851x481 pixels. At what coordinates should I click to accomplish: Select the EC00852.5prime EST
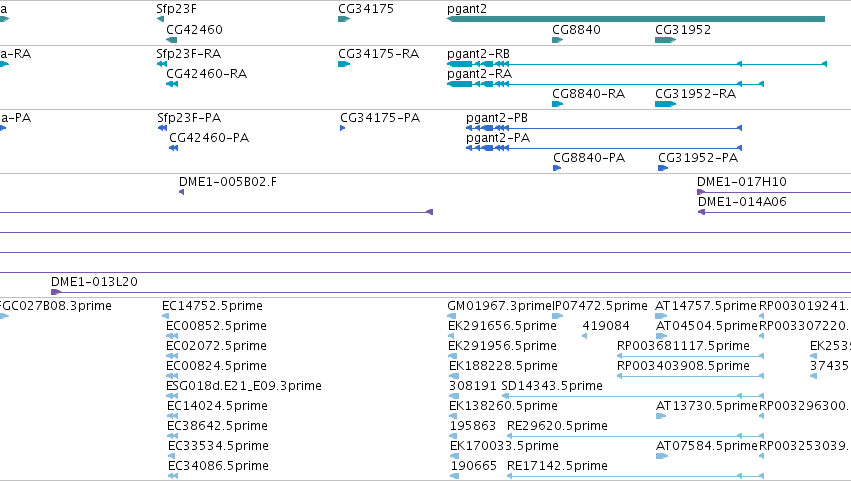coord(172,336)
